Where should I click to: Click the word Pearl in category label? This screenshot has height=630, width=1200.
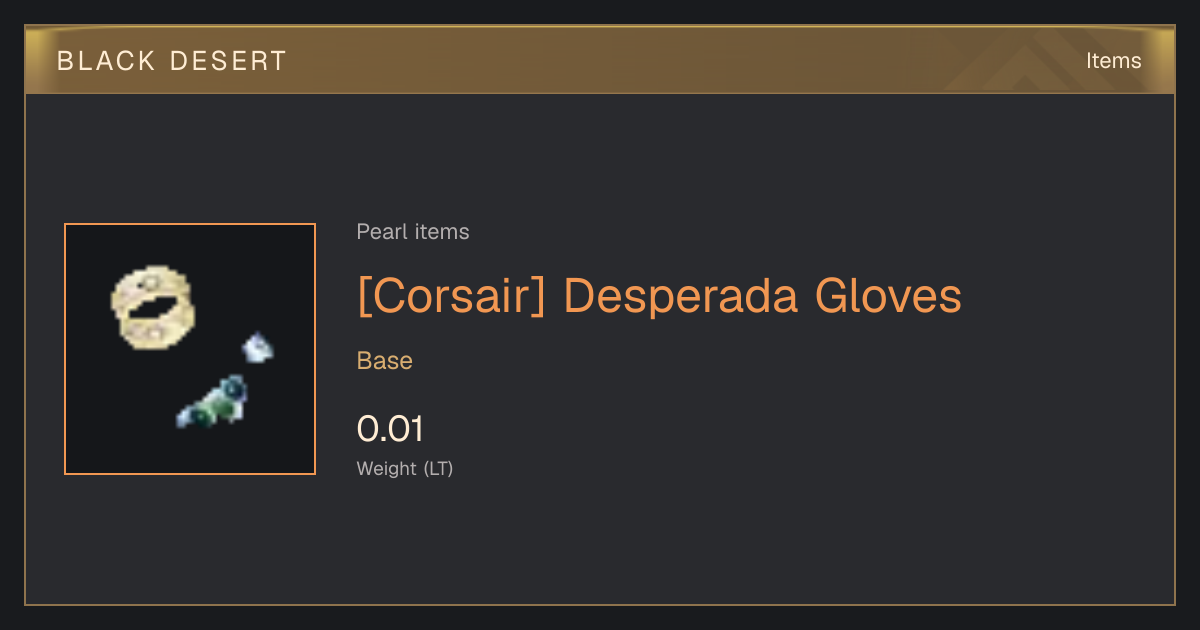pyautogui.click(x=379, y=232)
